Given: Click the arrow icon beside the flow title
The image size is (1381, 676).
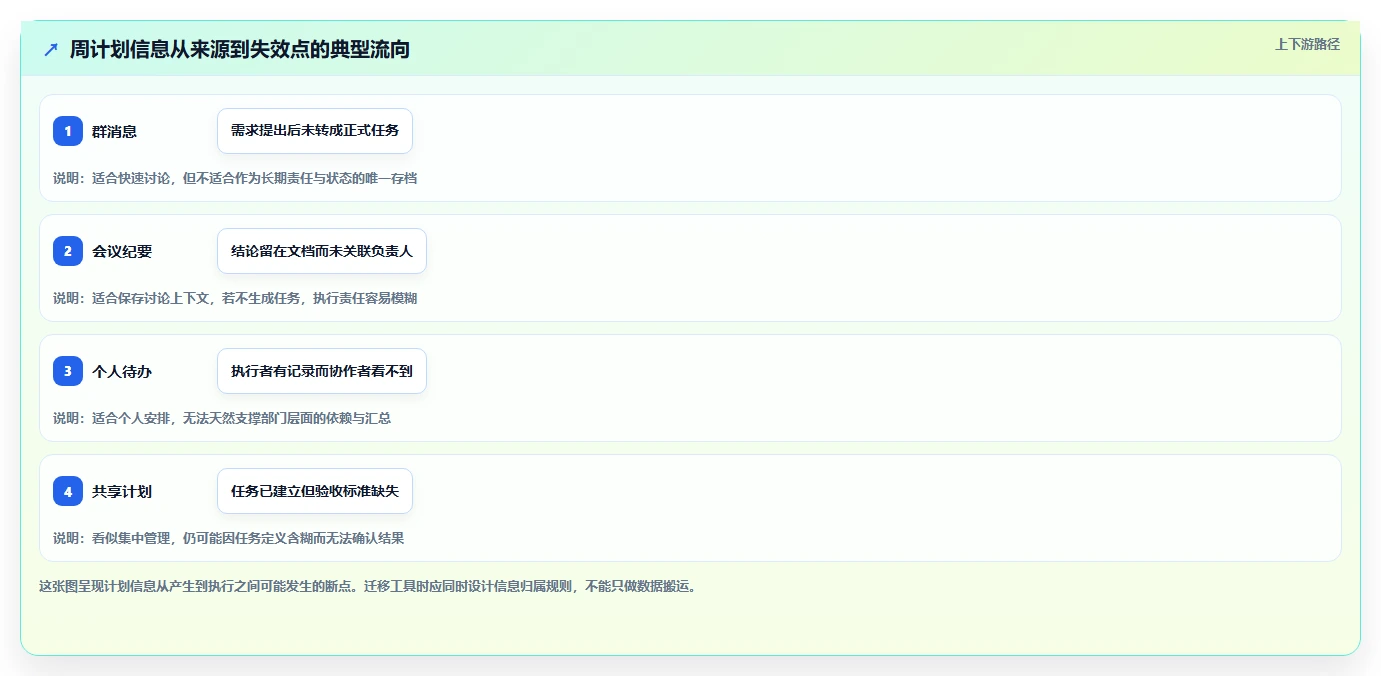Looking at the screenshot, I should (51, 49).
